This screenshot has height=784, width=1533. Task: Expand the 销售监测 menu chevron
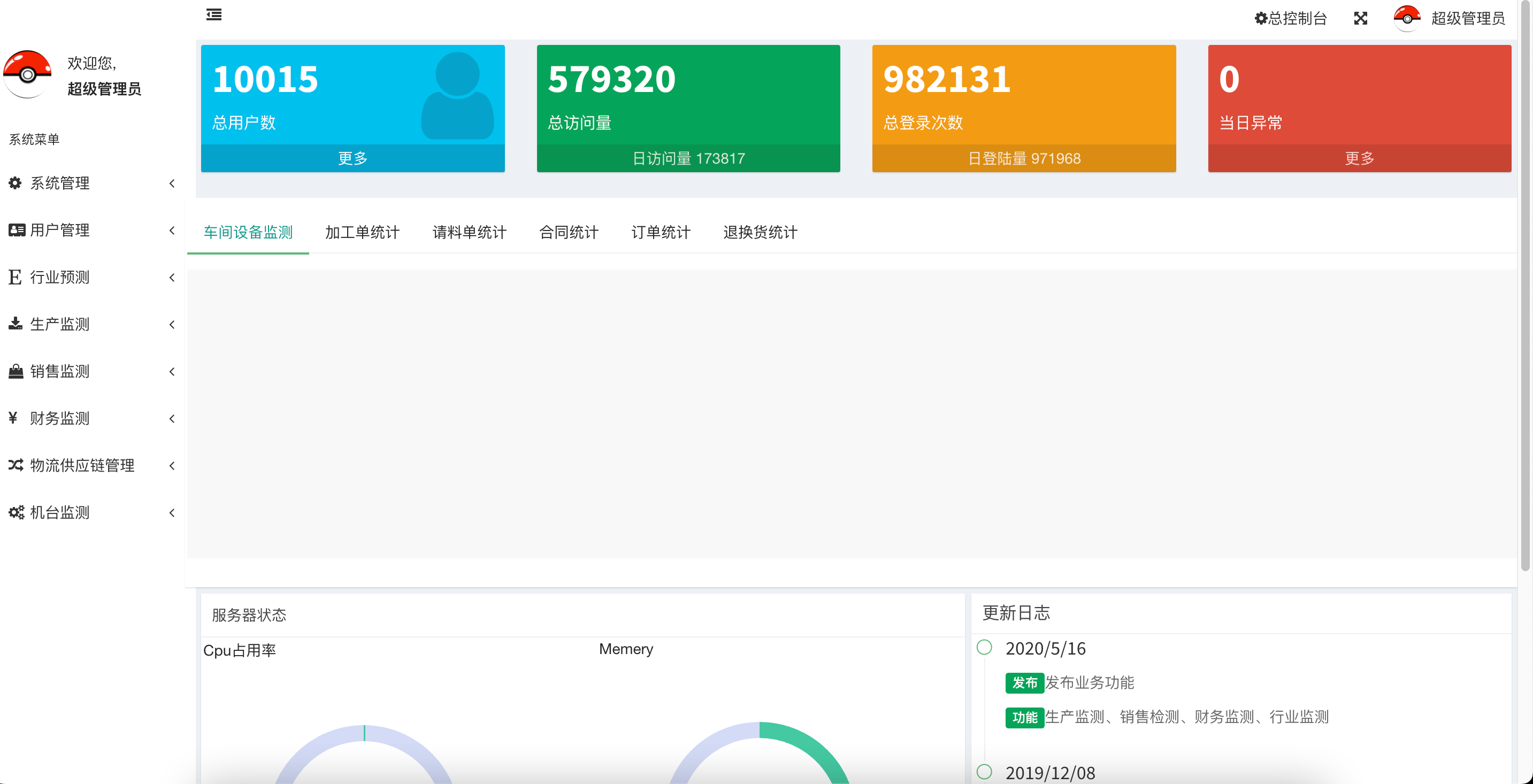(172, 371)
